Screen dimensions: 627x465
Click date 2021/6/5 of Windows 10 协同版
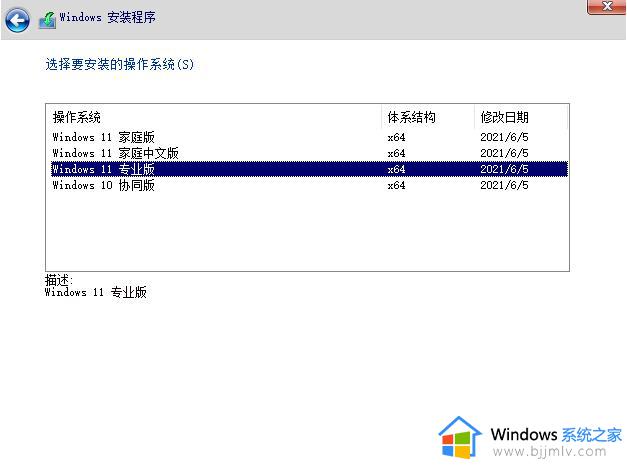504,185
